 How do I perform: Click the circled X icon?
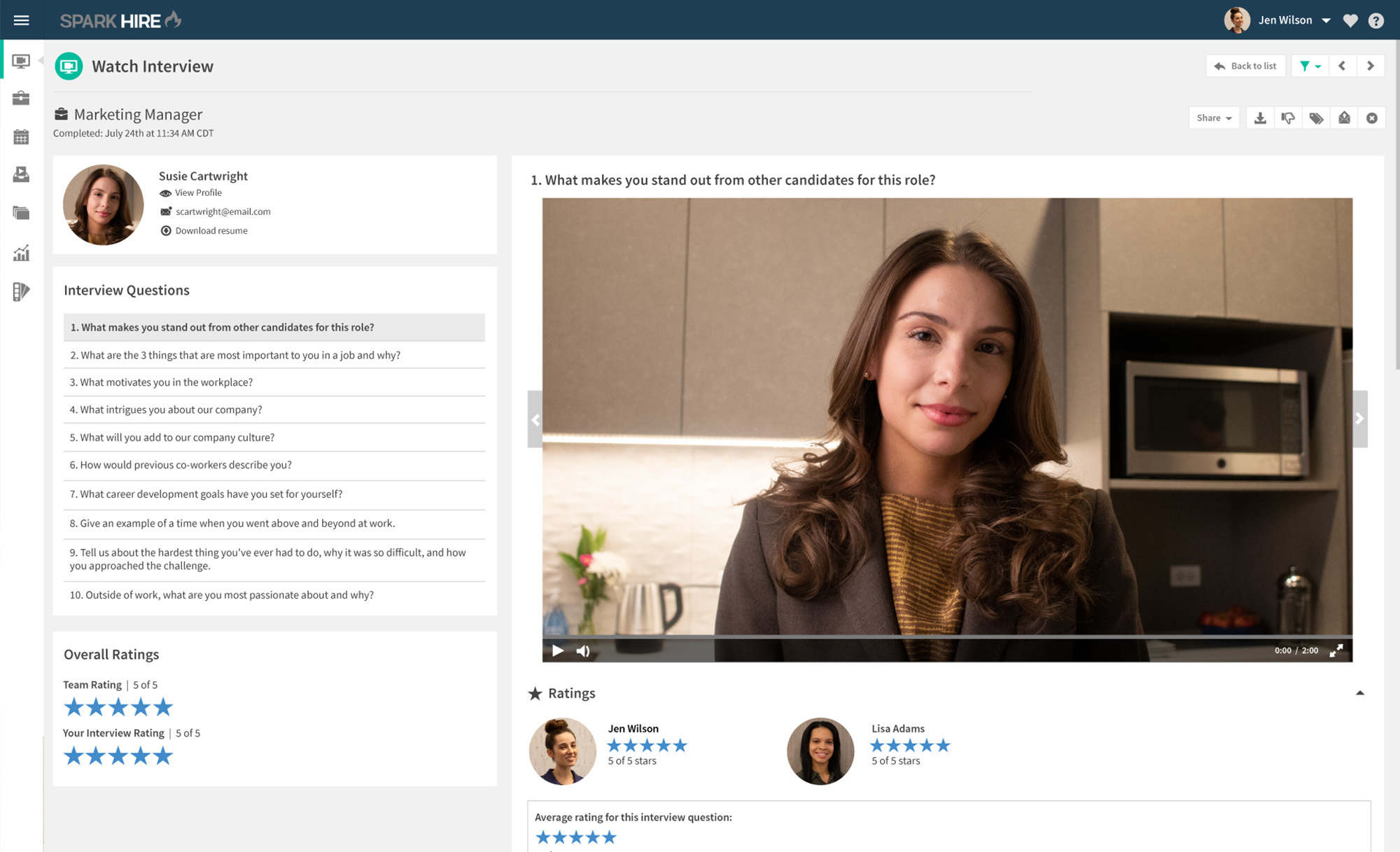coord(1372,118)
